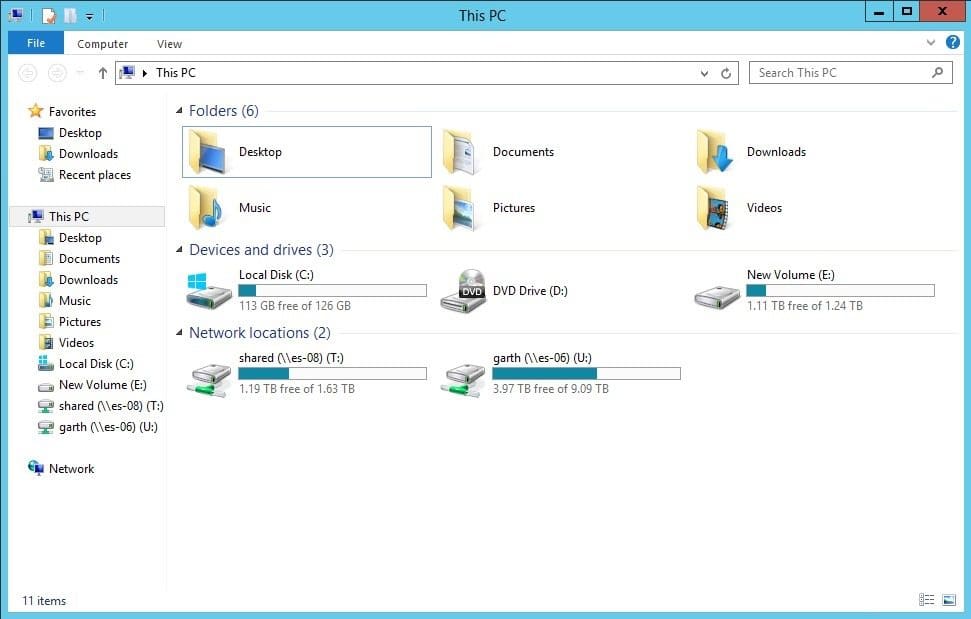Screen dimensions: 971x619
Task: Click the shared (T:) capacity bar
Action: (333, 373)
